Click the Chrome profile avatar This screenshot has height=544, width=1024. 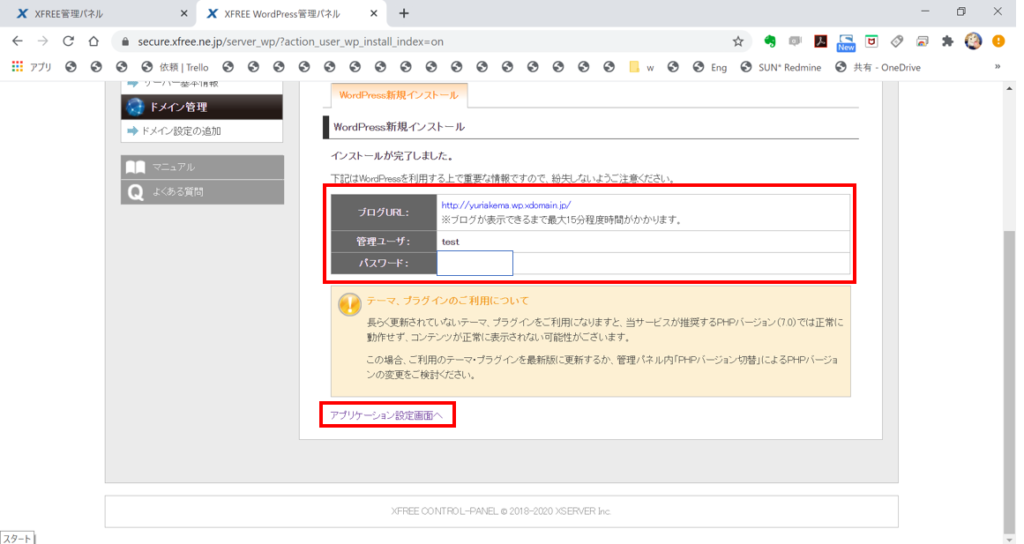coord(973,42)
